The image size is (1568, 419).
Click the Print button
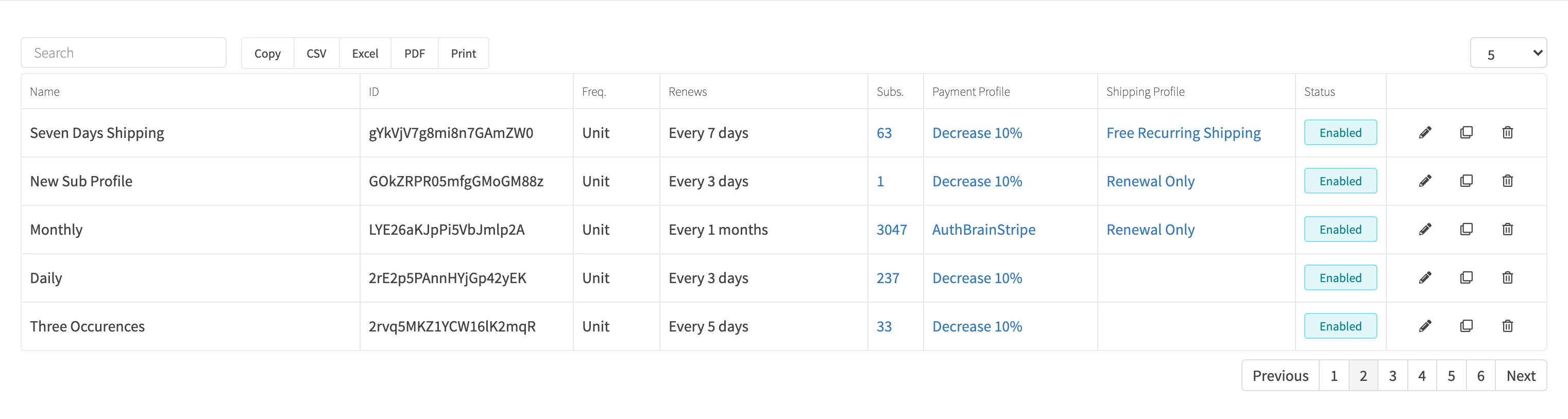(x=463, y=54)
